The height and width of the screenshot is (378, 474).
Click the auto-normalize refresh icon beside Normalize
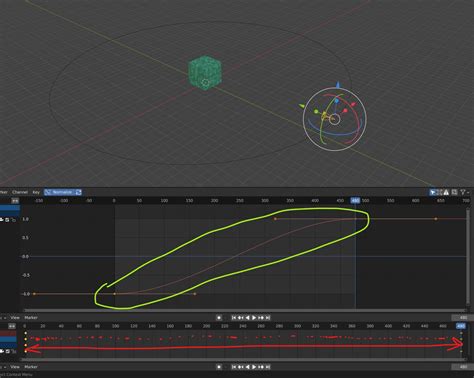coord(79,192)
